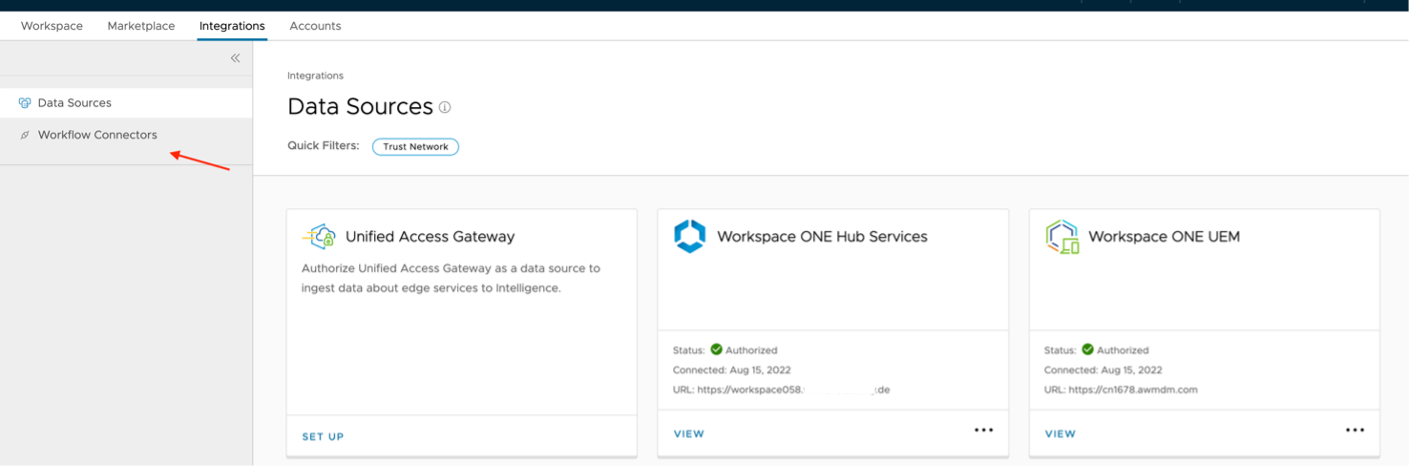Select Workflow Connectors in the sidebar
This screenshot has width=1411, height=470.
click(97, 135)
